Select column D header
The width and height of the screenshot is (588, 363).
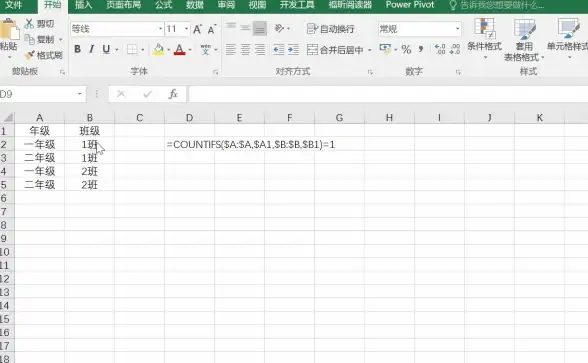point(189,118)
